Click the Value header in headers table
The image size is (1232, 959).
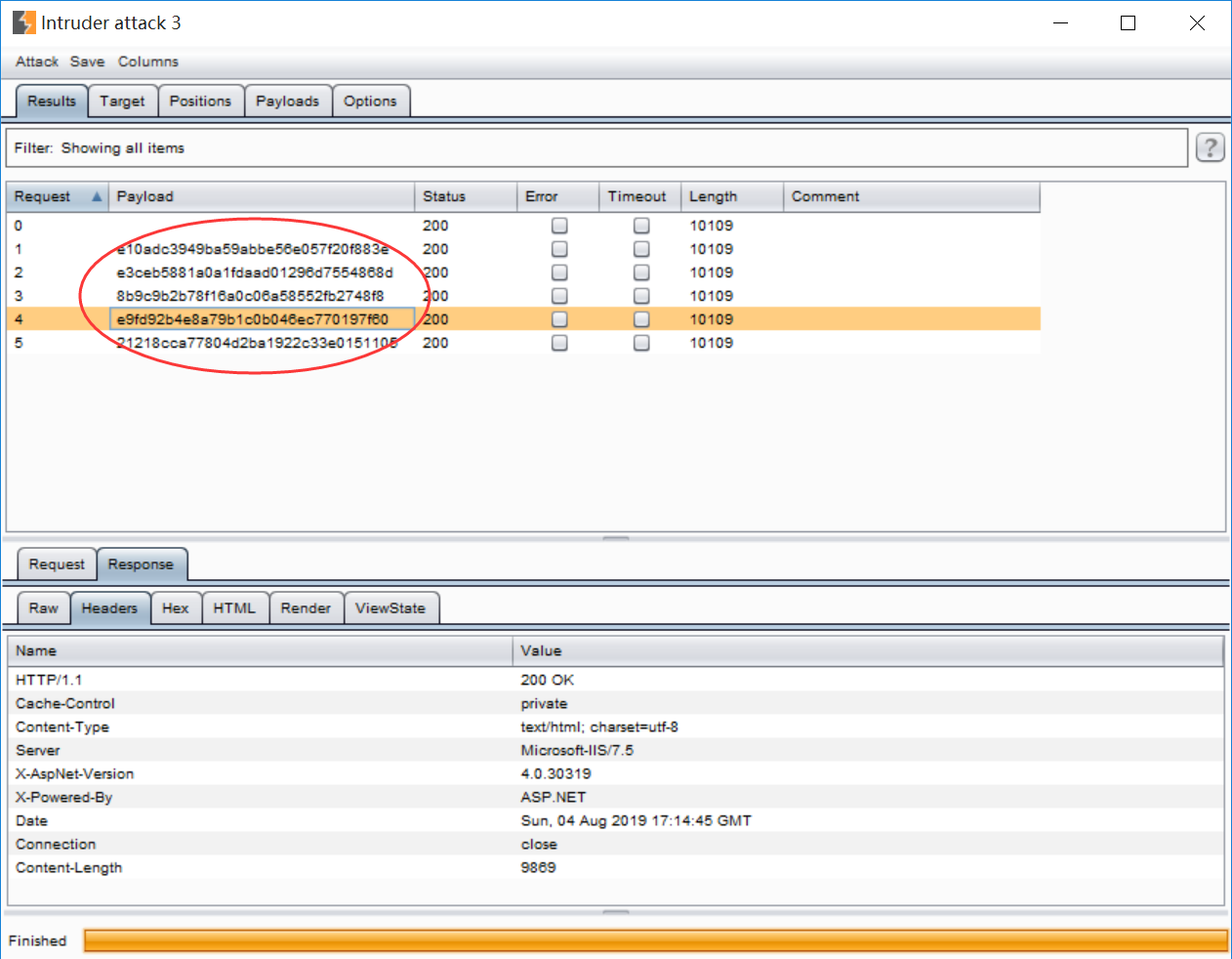pos(868,650)
